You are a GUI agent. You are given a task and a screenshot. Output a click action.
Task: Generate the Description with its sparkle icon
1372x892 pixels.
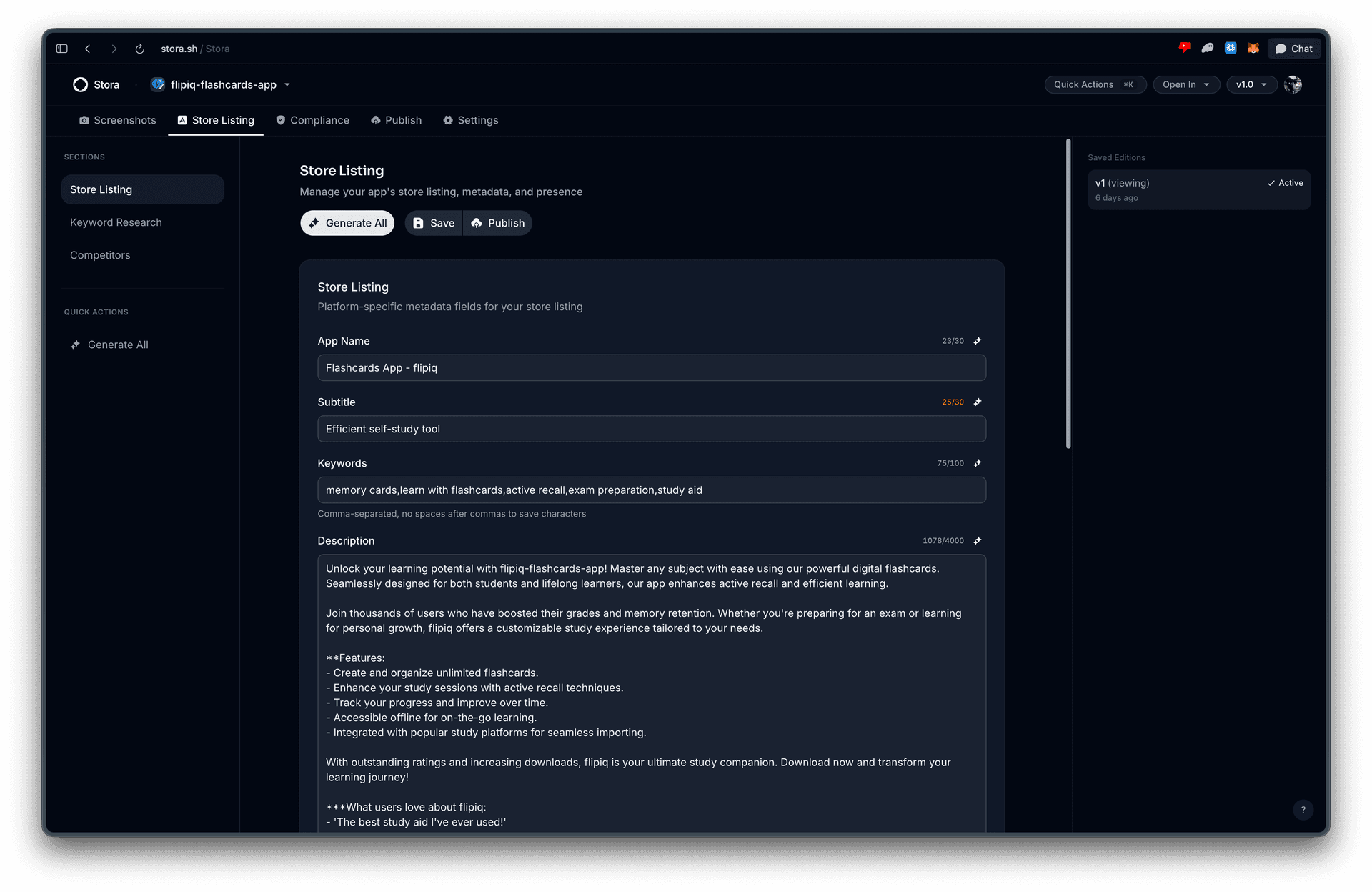coord(978,541)
